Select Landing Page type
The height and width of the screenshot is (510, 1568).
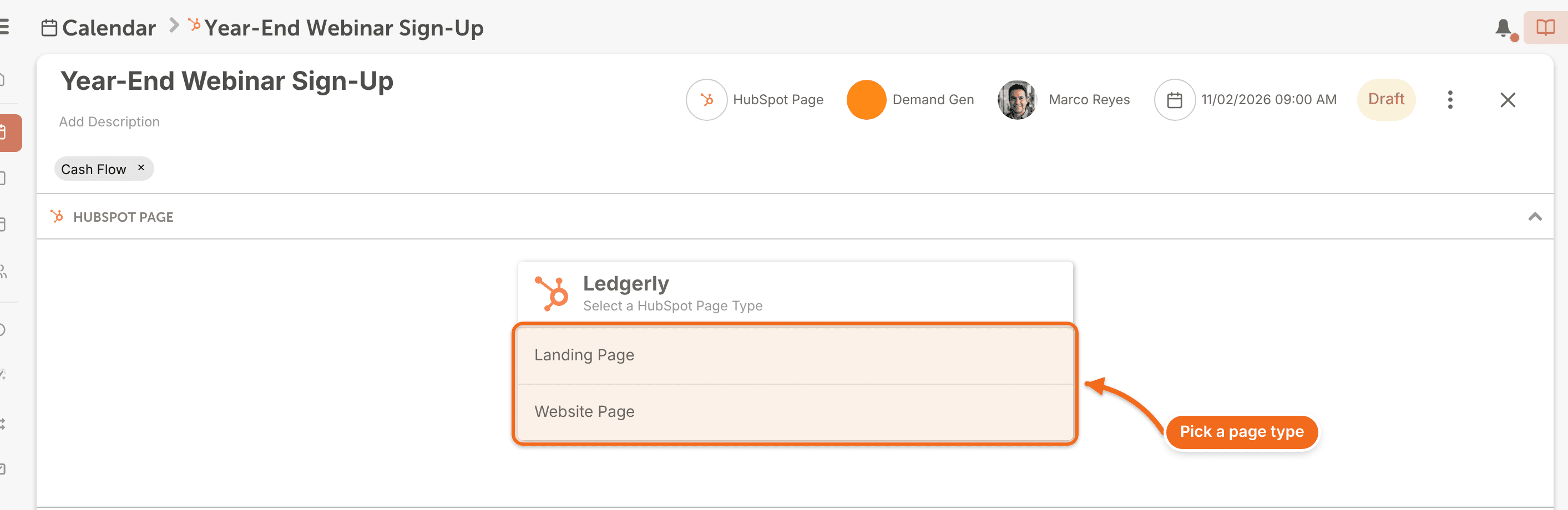tap(795, 355)
